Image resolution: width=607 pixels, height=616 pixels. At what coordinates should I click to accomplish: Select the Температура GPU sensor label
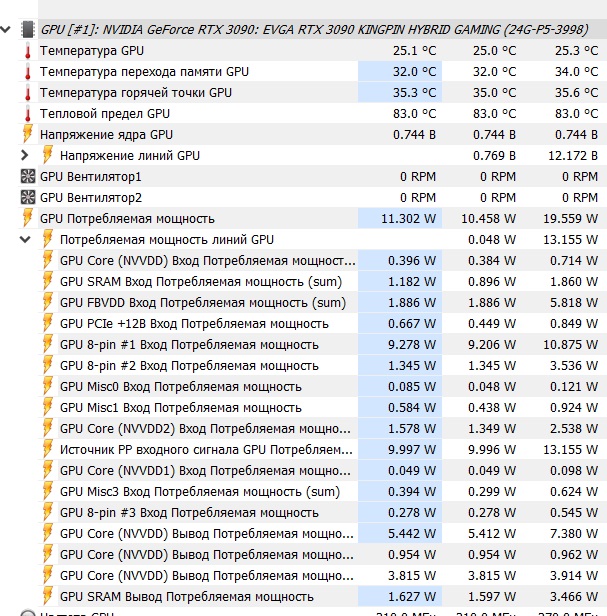92,51
